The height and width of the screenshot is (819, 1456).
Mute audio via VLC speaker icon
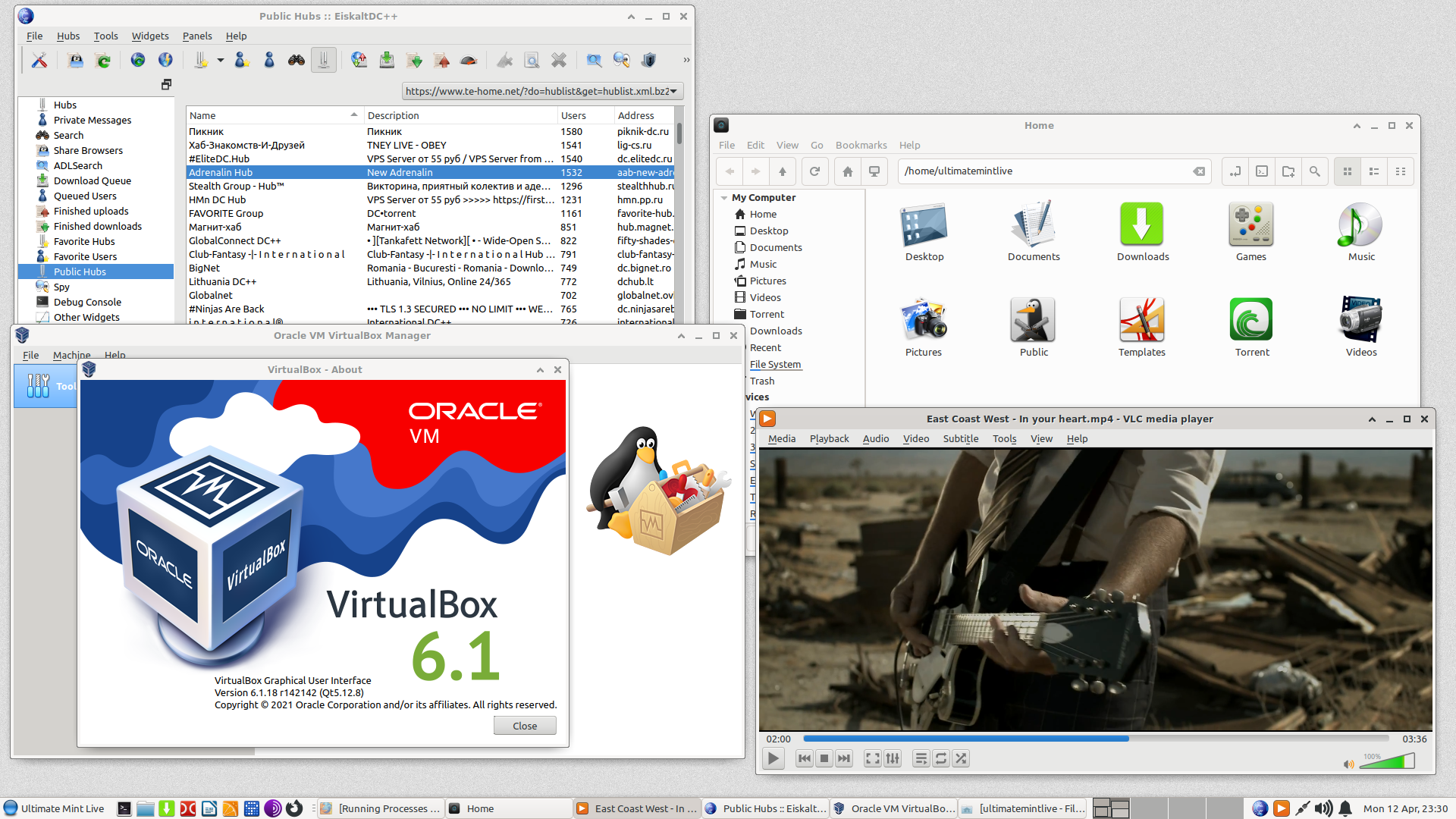coord(1348,764)
